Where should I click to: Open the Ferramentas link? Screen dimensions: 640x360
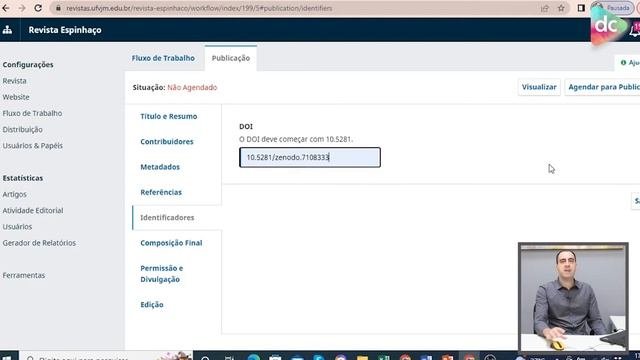click(24, 275)
